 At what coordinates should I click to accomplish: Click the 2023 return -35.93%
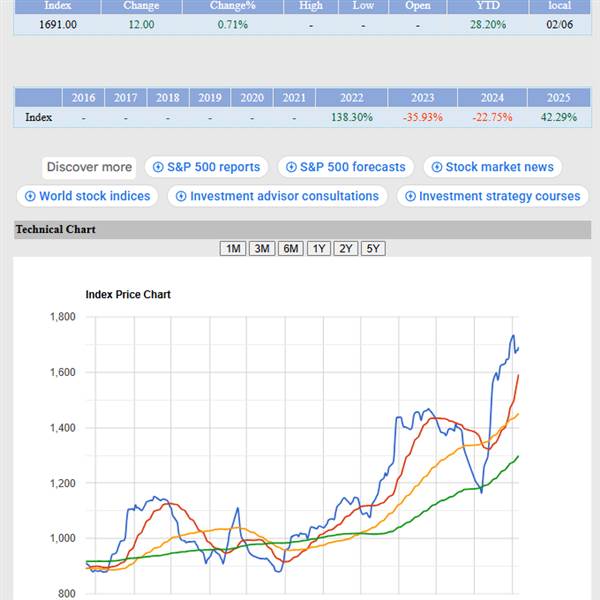coord(422,117)
